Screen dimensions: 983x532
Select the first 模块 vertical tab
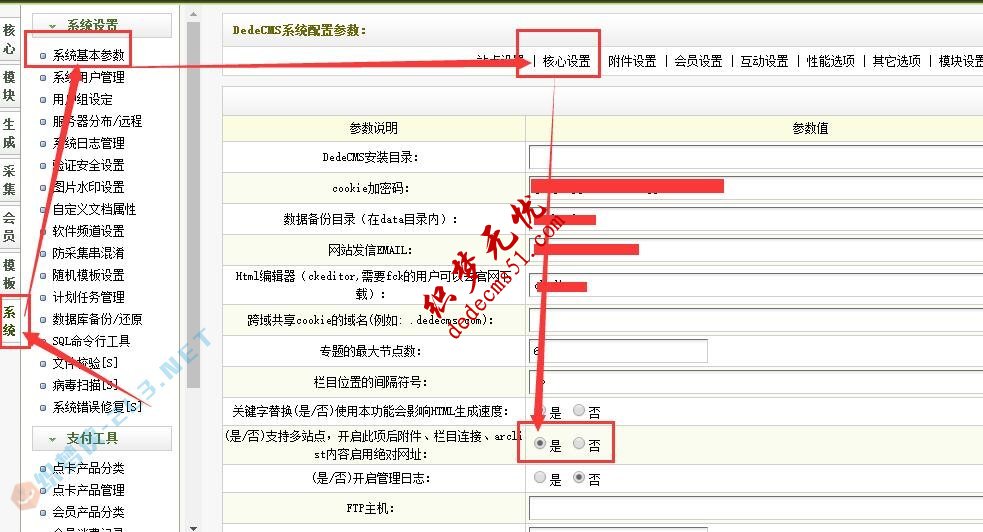9,86
